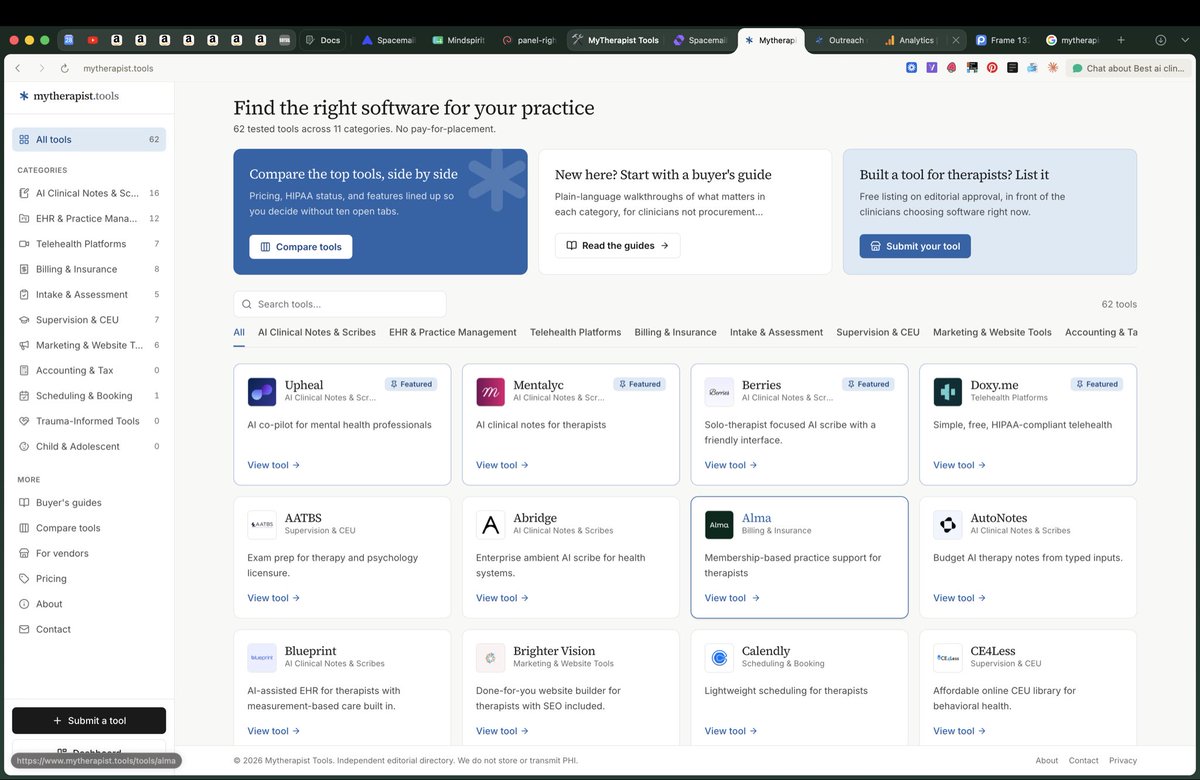1200x780 pixels.
Task: Reload the page with the refresh icon
Action: (x=65, y=68)
